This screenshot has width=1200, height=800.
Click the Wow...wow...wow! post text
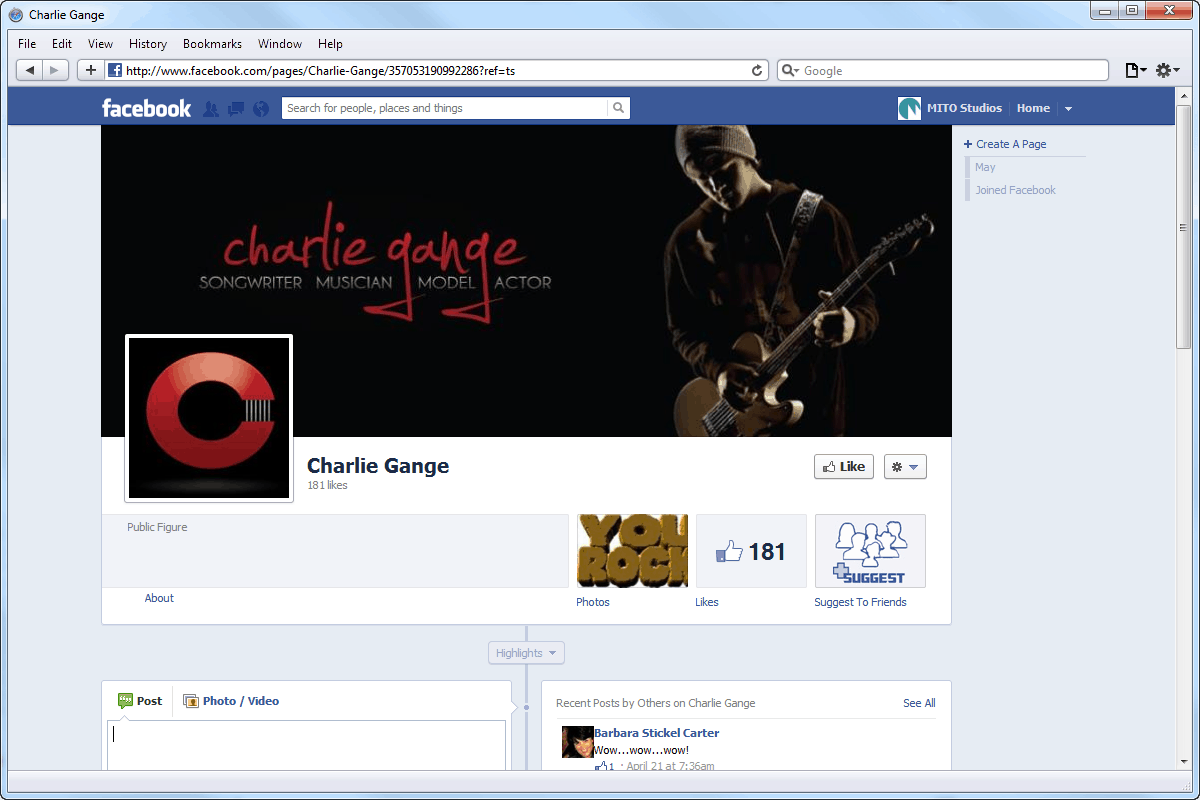(641, 750)
